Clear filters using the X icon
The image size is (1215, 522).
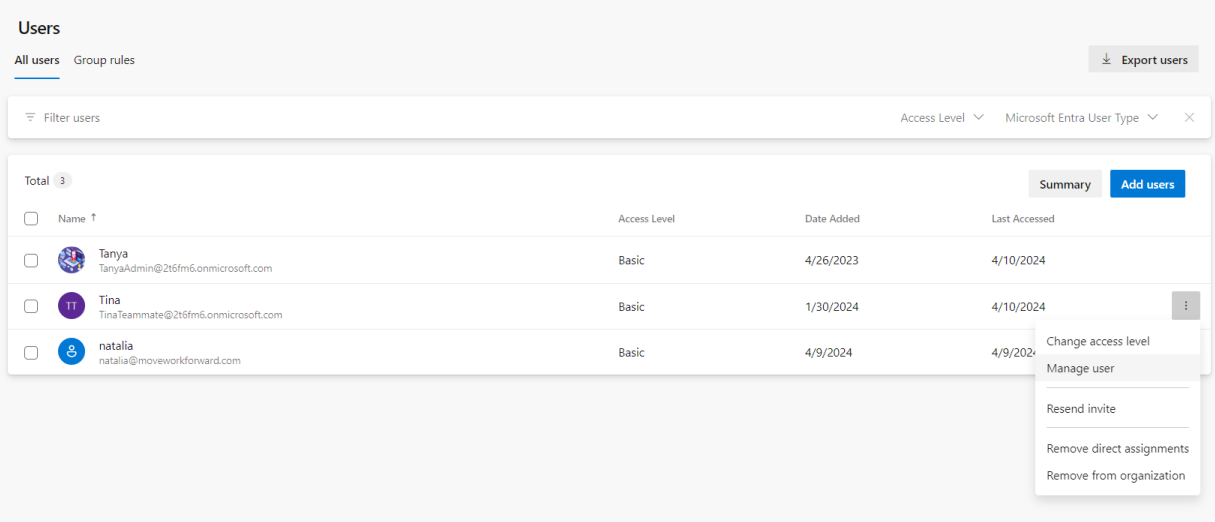[1189, 118]
